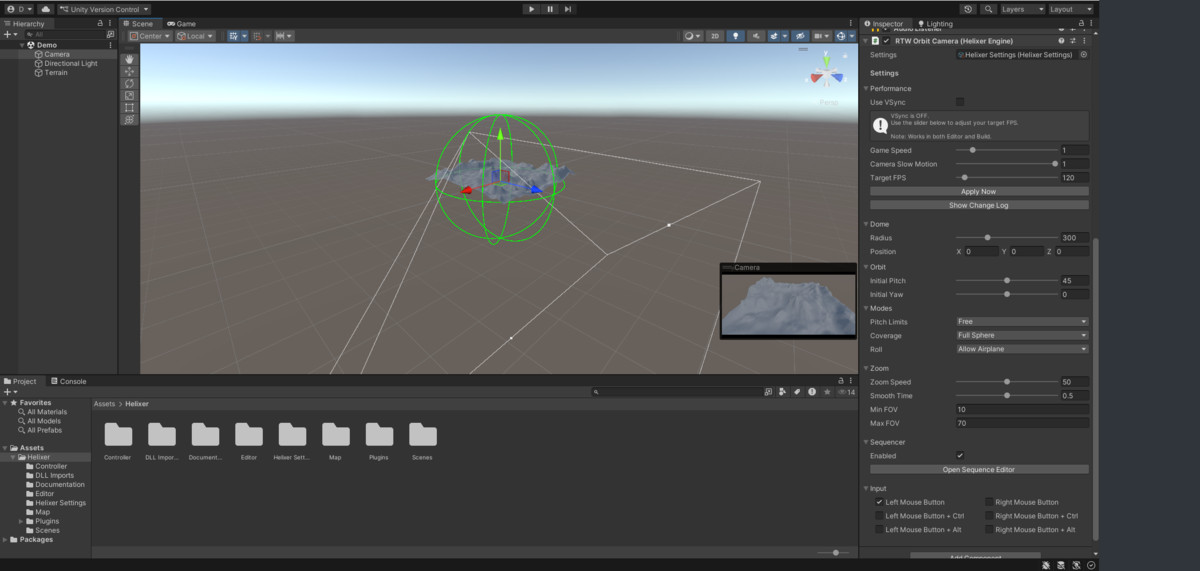Open the Pitch Limits dropdown
This screenshot has width=1200, height=571.
click(1021, 322)
